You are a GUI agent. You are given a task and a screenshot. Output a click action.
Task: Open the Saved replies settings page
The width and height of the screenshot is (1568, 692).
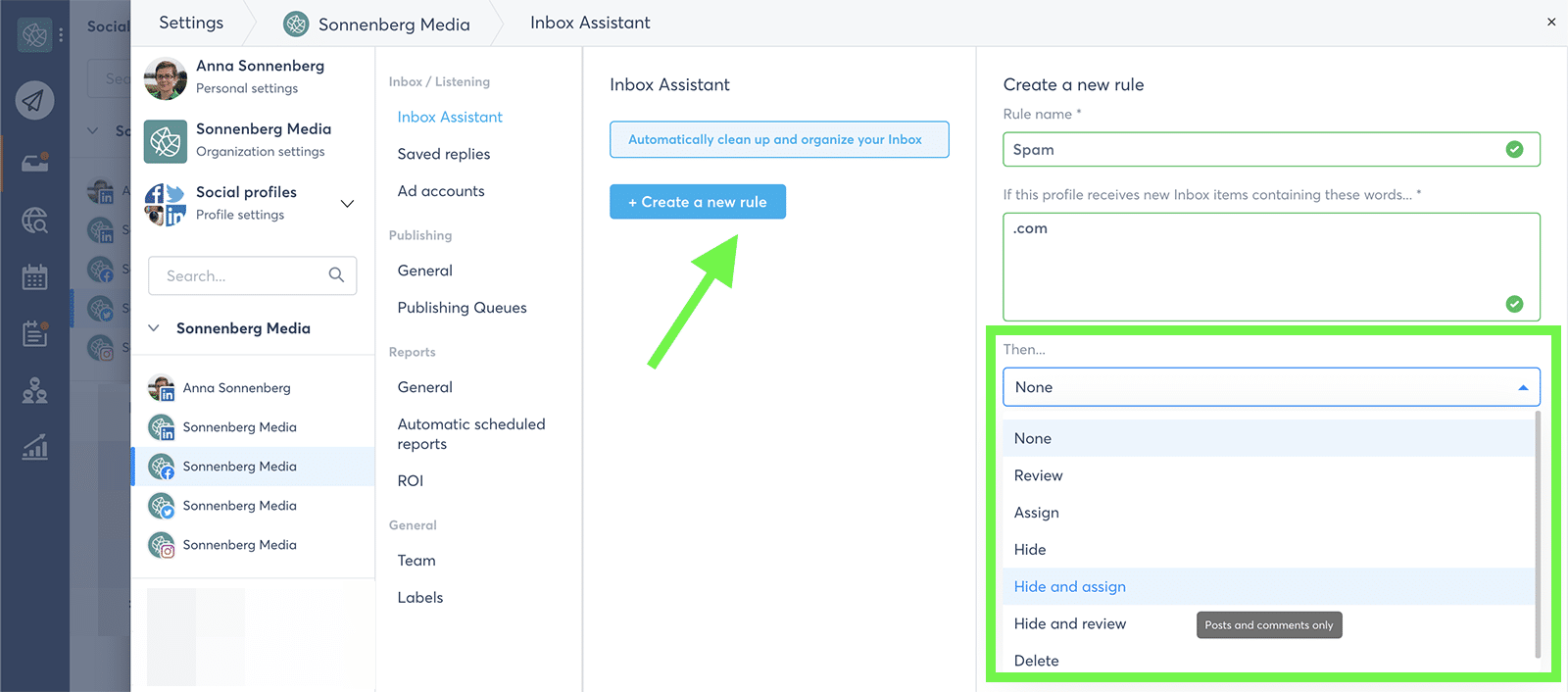point(444,154)
